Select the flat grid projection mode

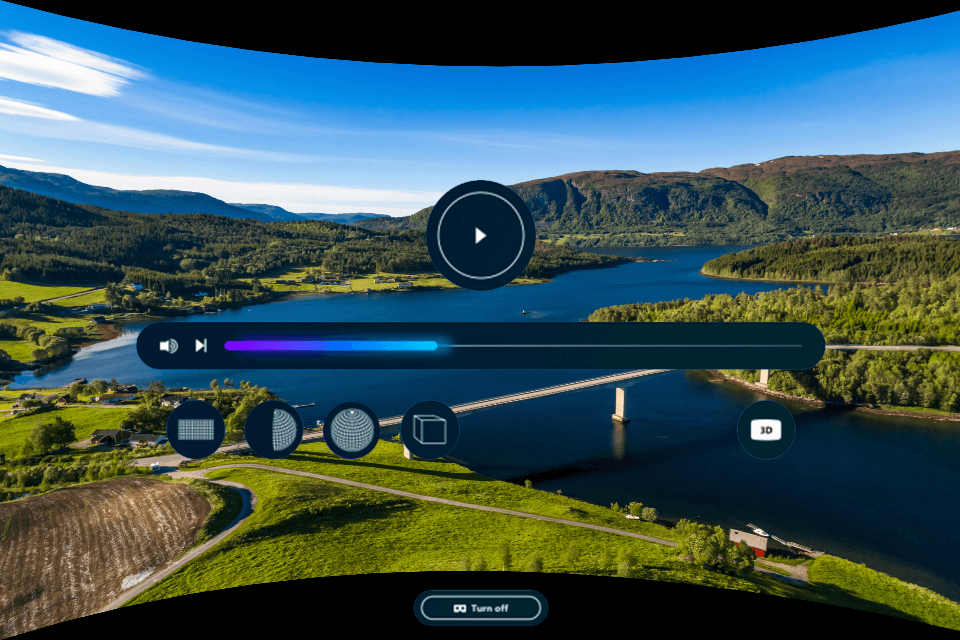coord(196,430)
